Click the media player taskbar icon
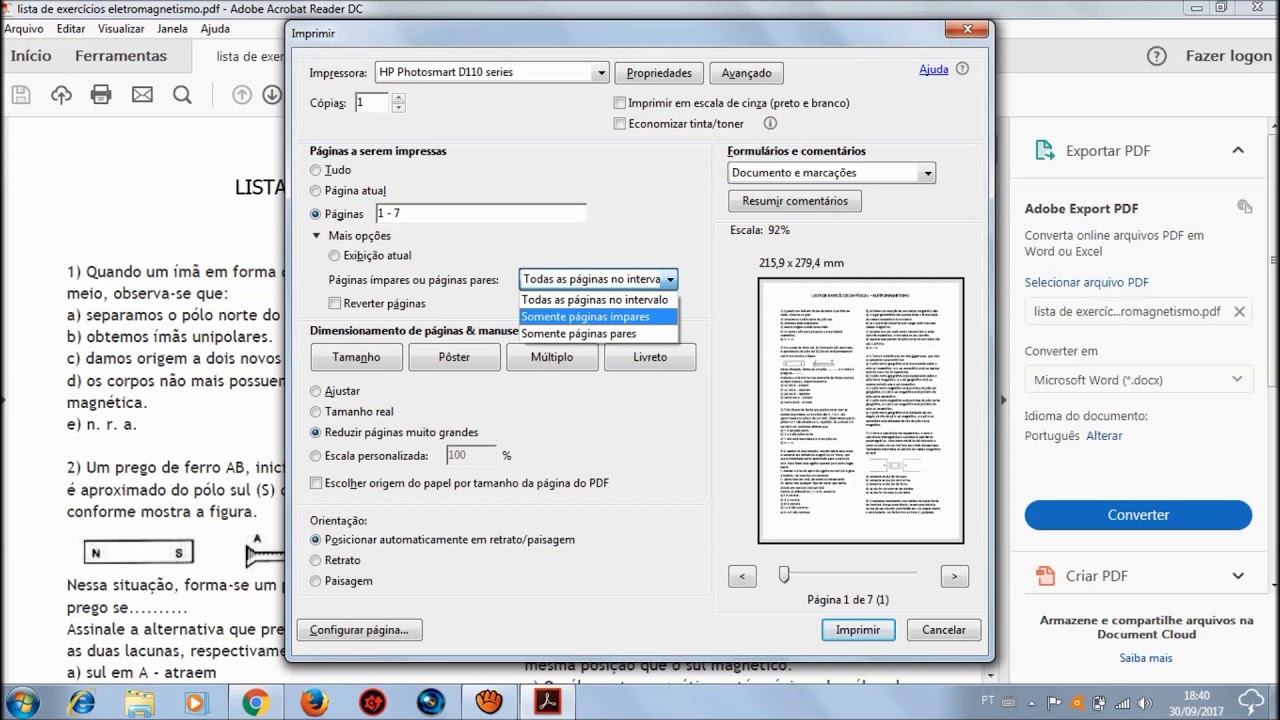Screen dimensions: 1280x720 point(195,702)
